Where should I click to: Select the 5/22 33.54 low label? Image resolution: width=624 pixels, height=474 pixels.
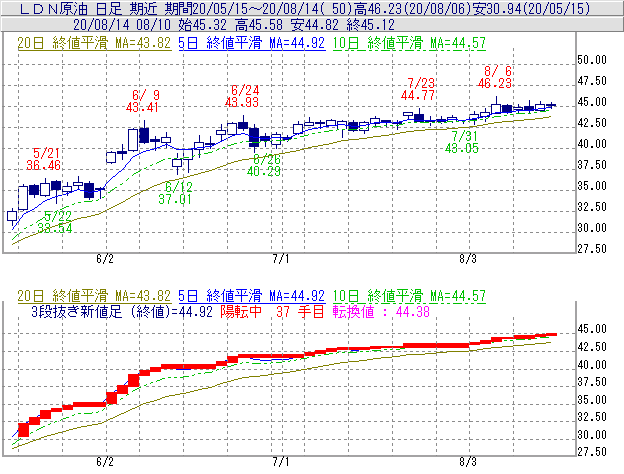(x=55, y=222)
